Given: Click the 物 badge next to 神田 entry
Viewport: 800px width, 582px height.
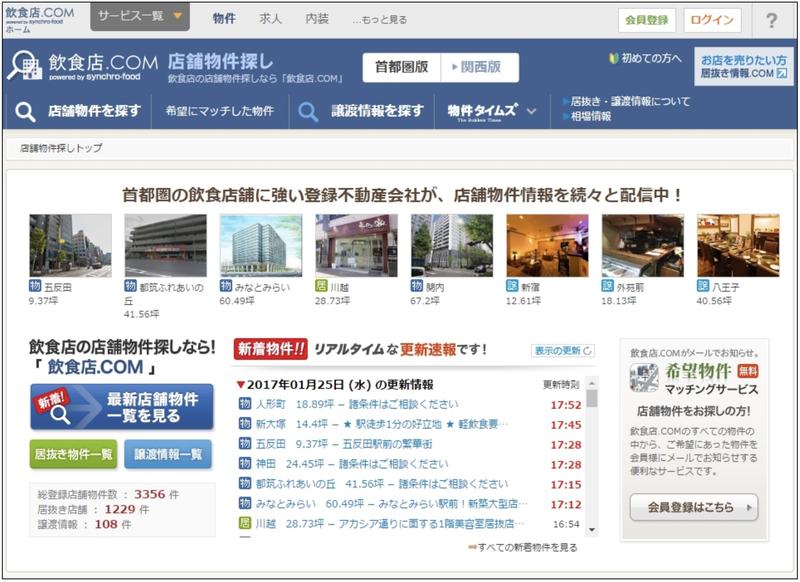Looking at the screenshot, I should (x=245, y=464).
